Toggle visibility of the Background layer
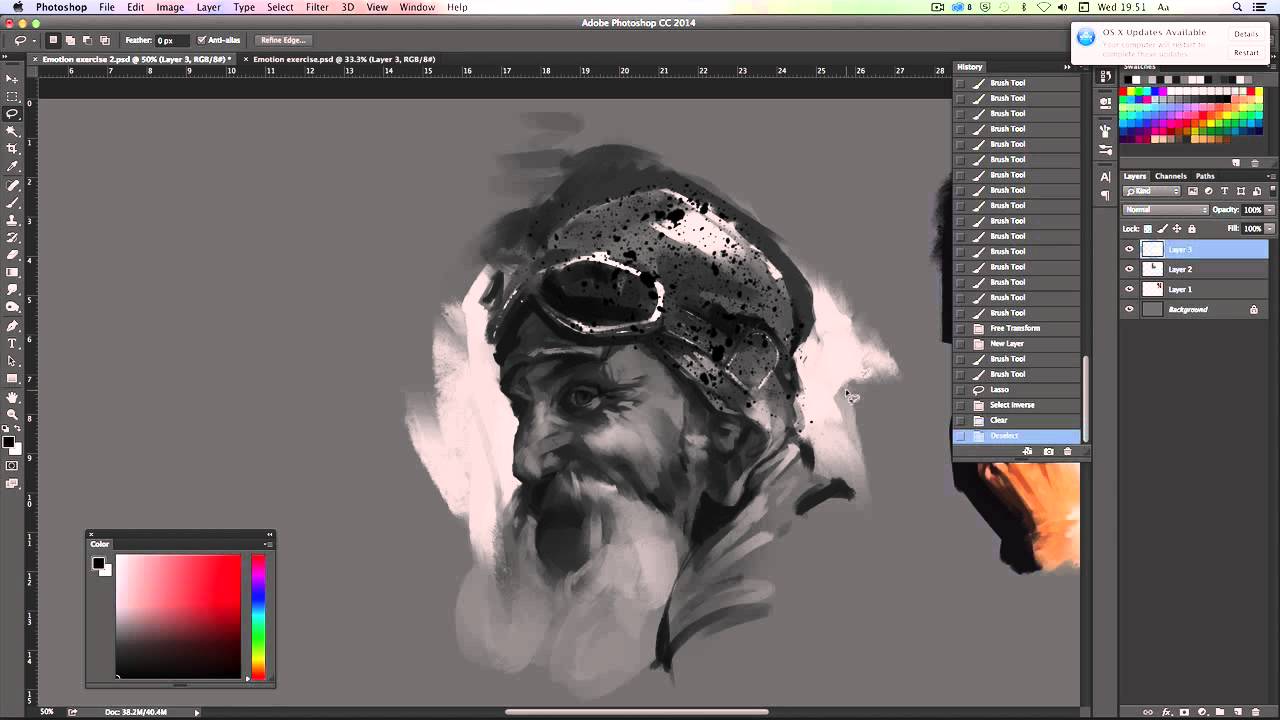The height and width of the screenshot is (720, 1280). [1129, 309]
